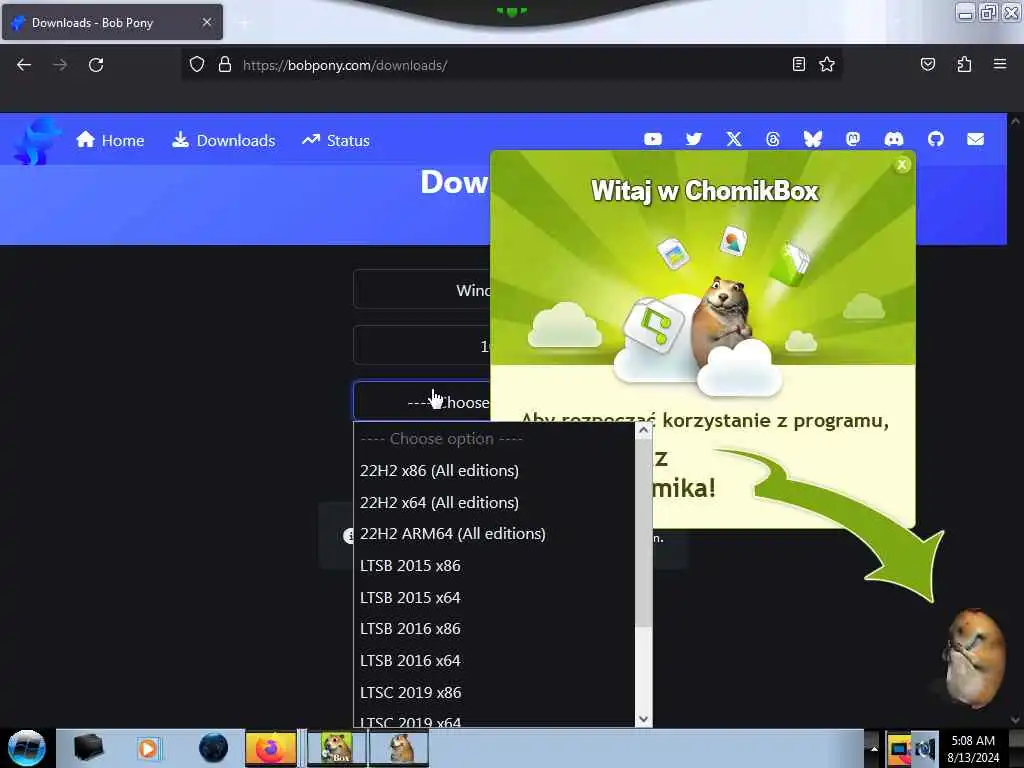Open the media player taskbar icon
The image size is (1024, 768).
(x=148, y=748)
